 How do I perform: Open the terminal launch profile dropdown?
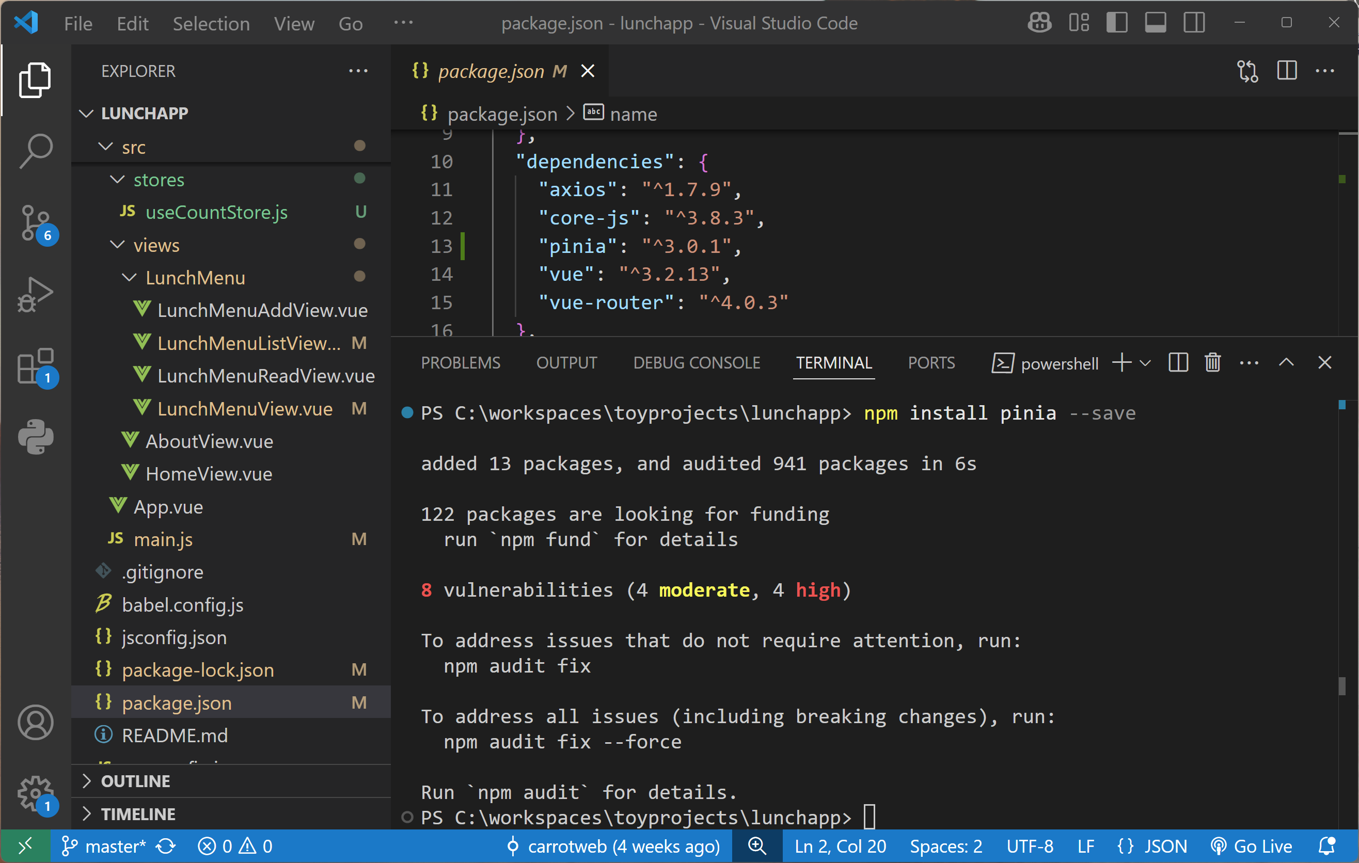1146,363
